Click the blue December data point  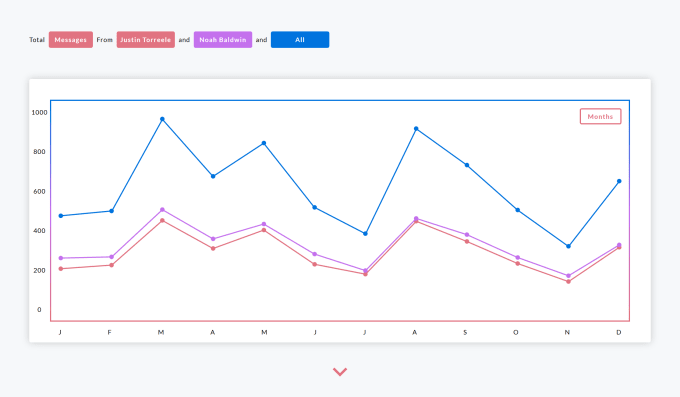(619, 181)
